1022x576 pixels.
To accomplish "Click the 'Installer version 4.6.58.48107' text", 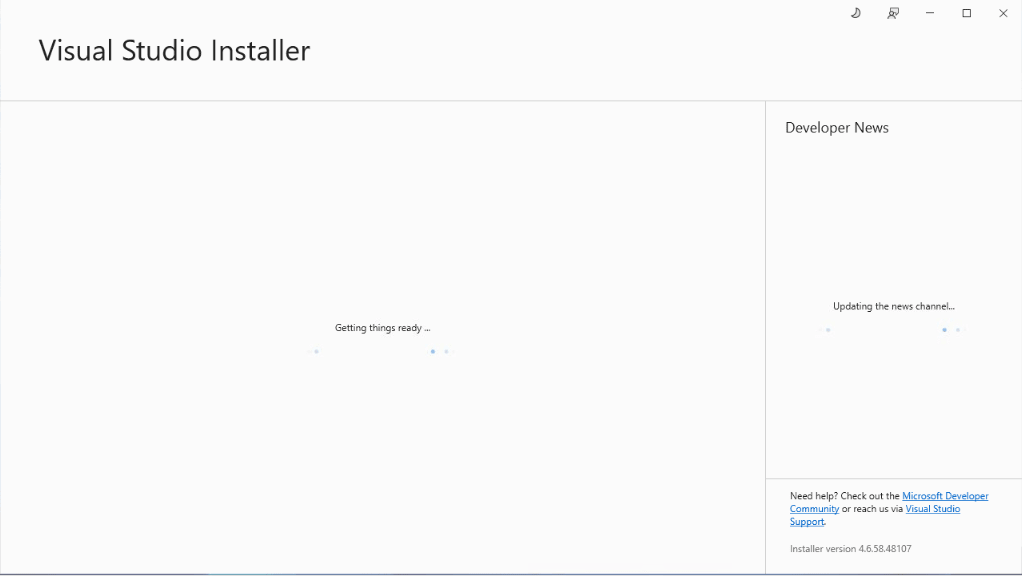I will pos(851,549).
